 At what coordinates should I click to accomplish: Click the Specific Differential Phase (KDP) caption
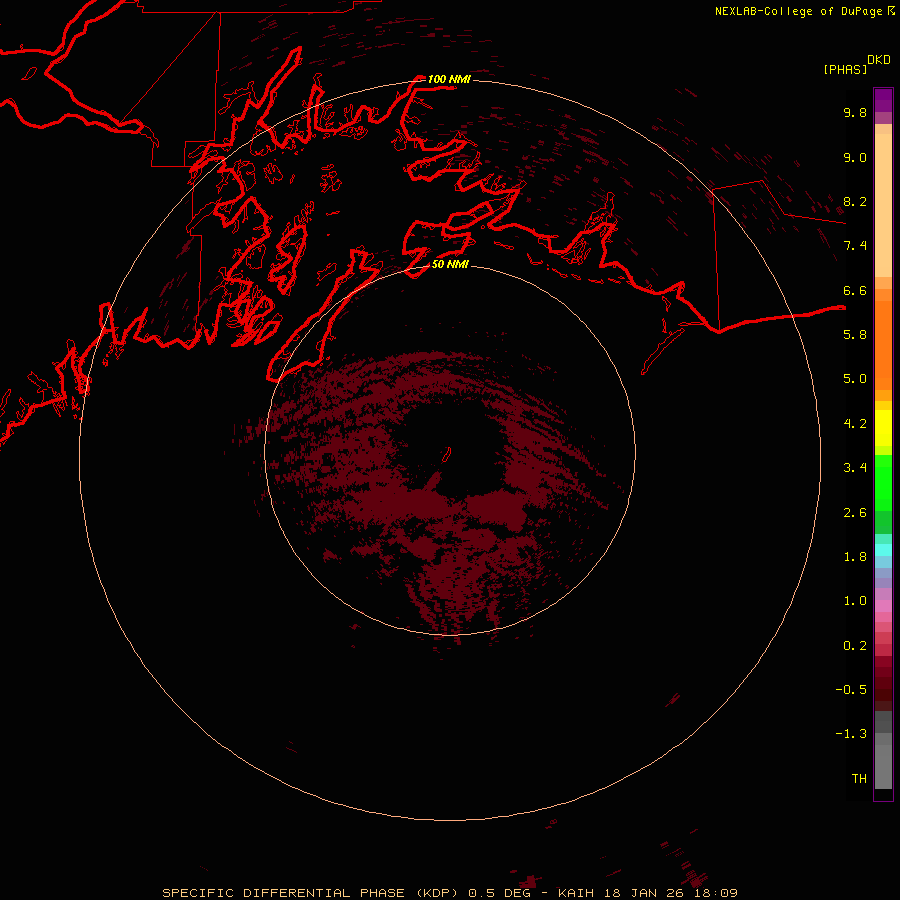point(449,893)
